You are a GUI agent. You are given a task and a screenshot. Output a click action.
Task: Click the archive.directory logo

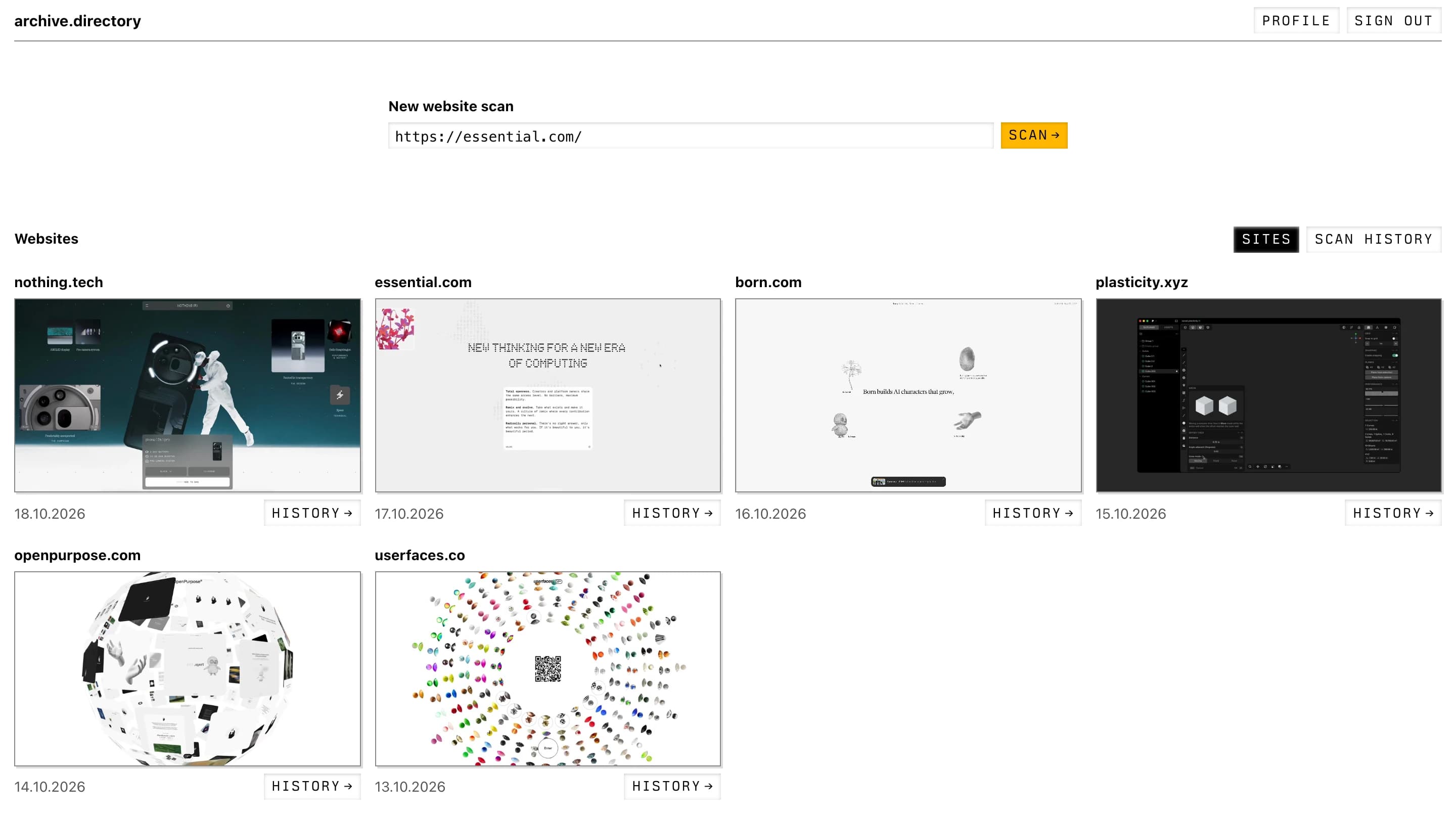click(x=77, y=21)
